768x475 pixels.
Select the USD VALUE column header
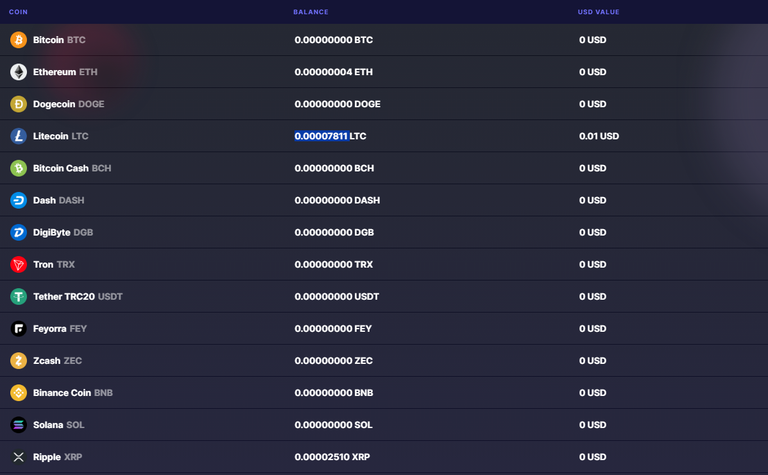click(x=598, y=12)
